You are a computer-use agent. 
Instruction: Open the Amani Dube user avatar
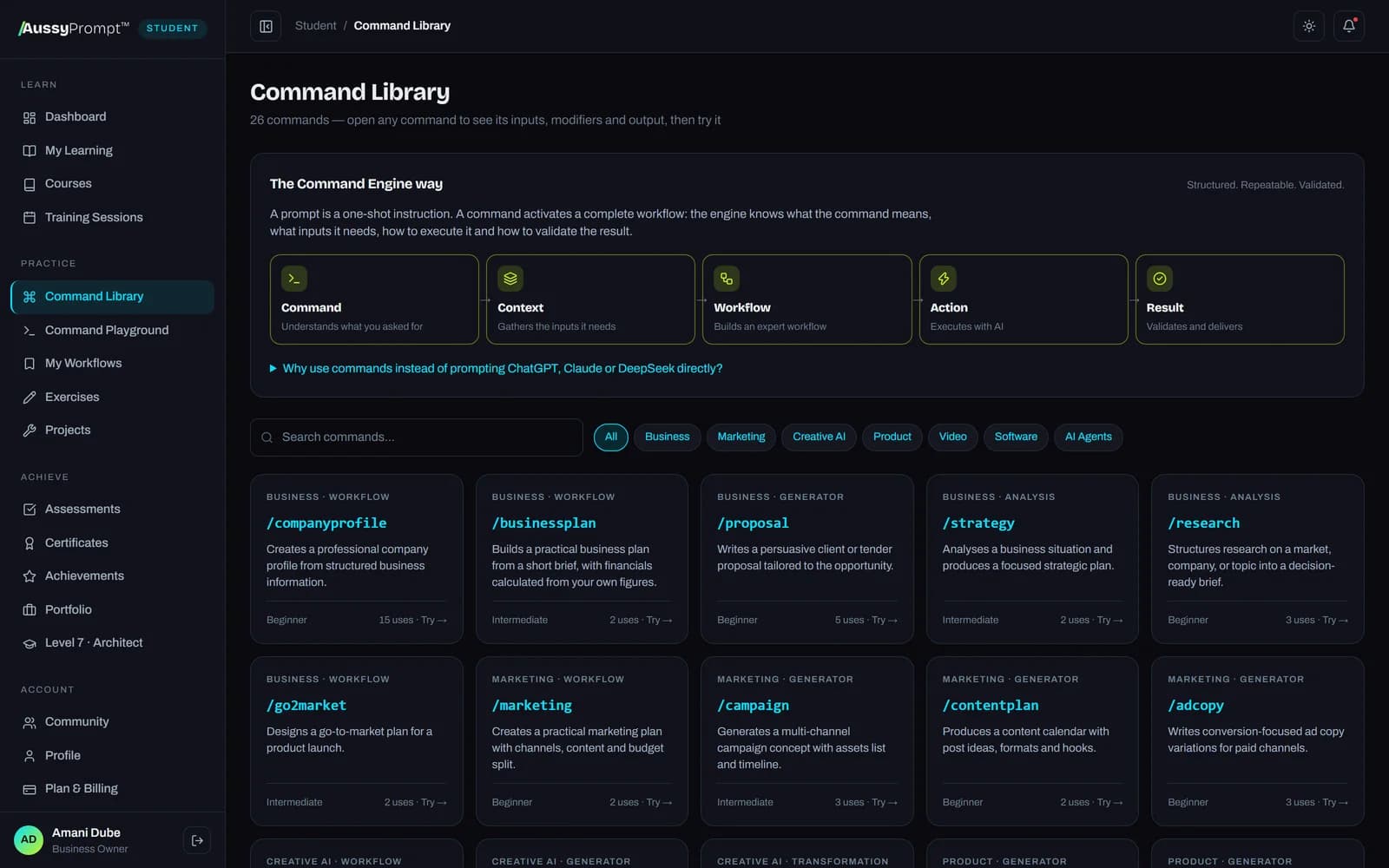coord(29,840)
